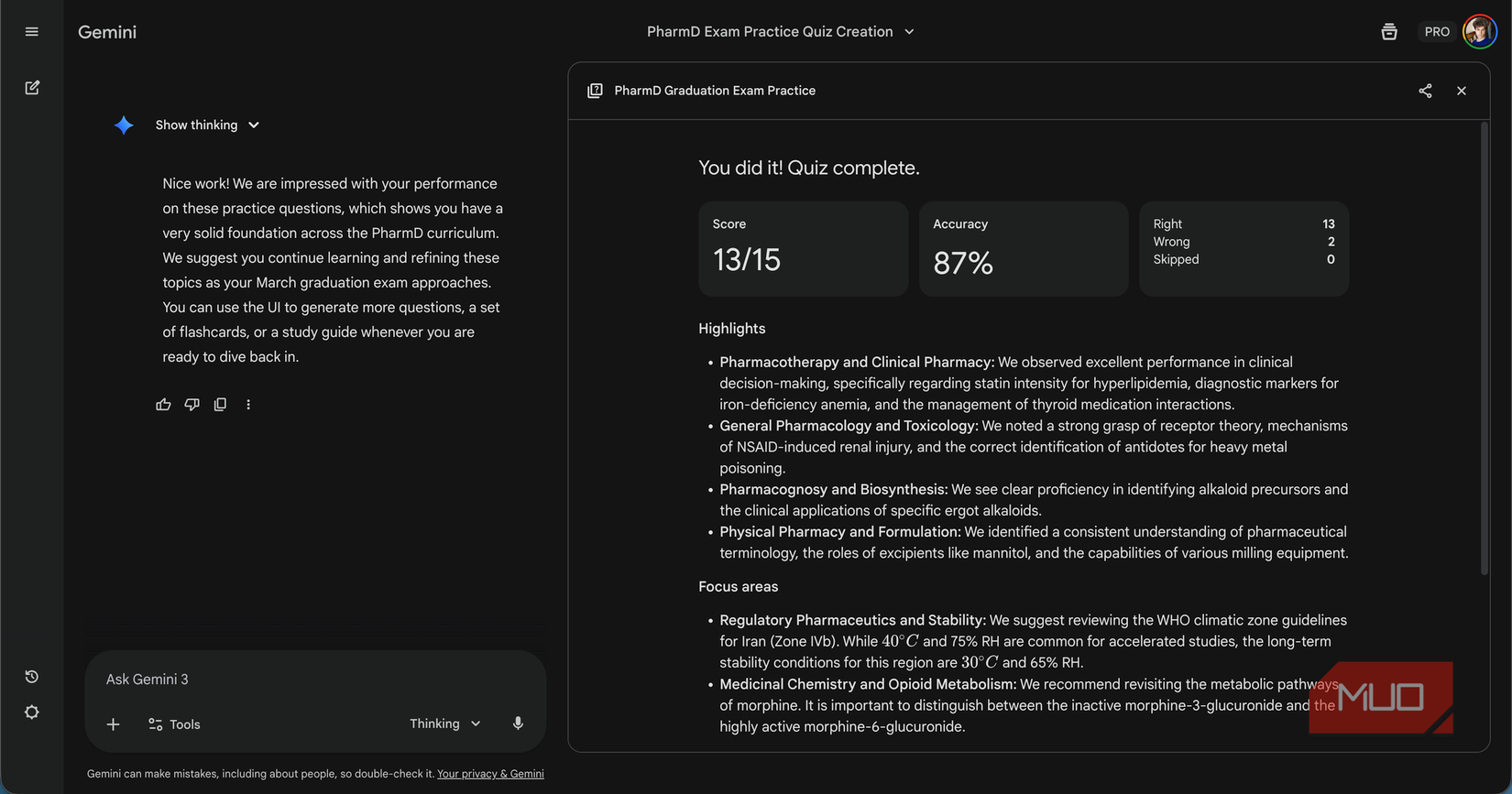The width and height of the screenshot is (1512, 794).
Task: Start a new chat with the compose icon
Action: point(32,88)
